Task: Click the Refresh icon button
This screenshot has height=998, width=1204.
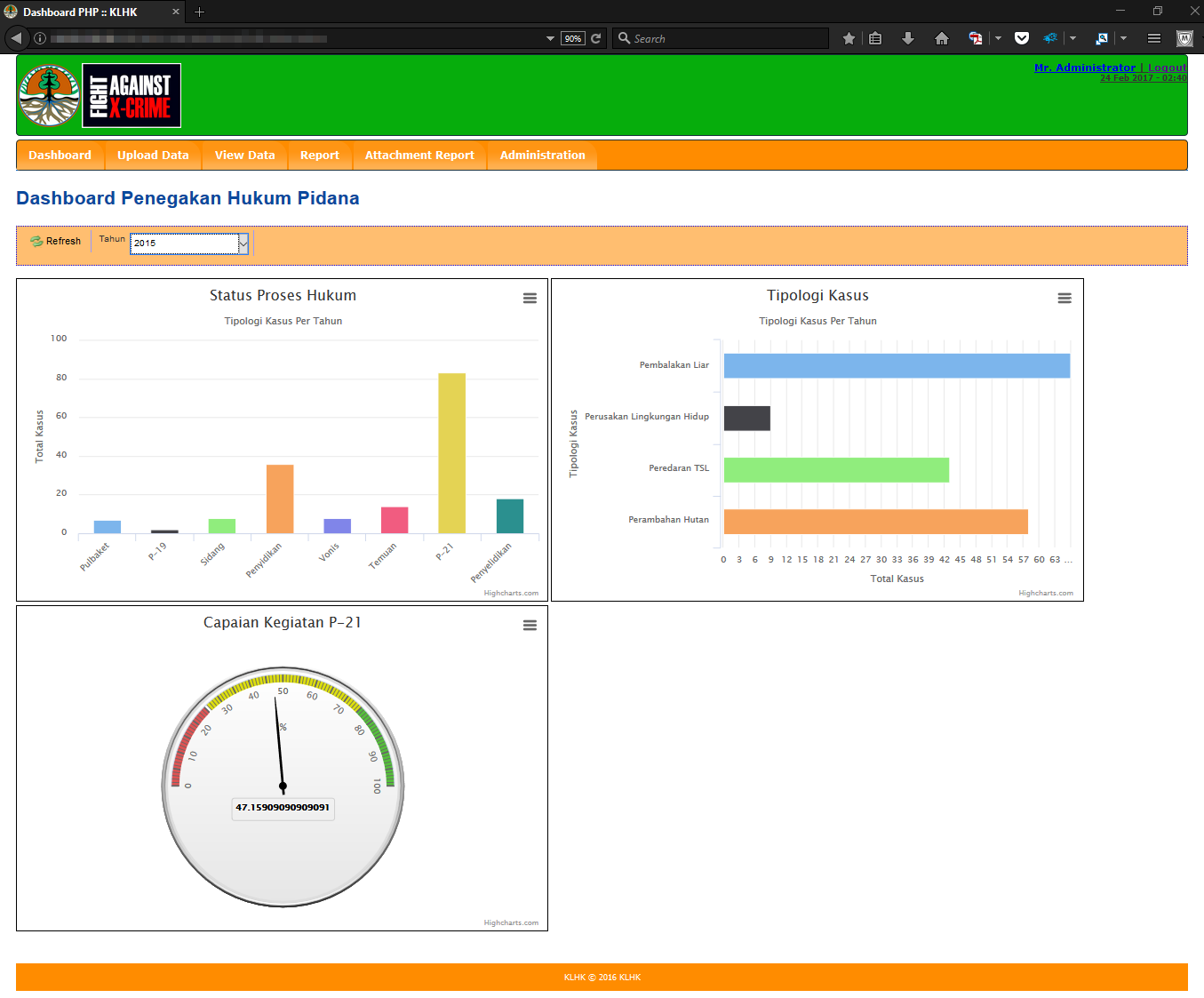Action: (x=55, y=241)
